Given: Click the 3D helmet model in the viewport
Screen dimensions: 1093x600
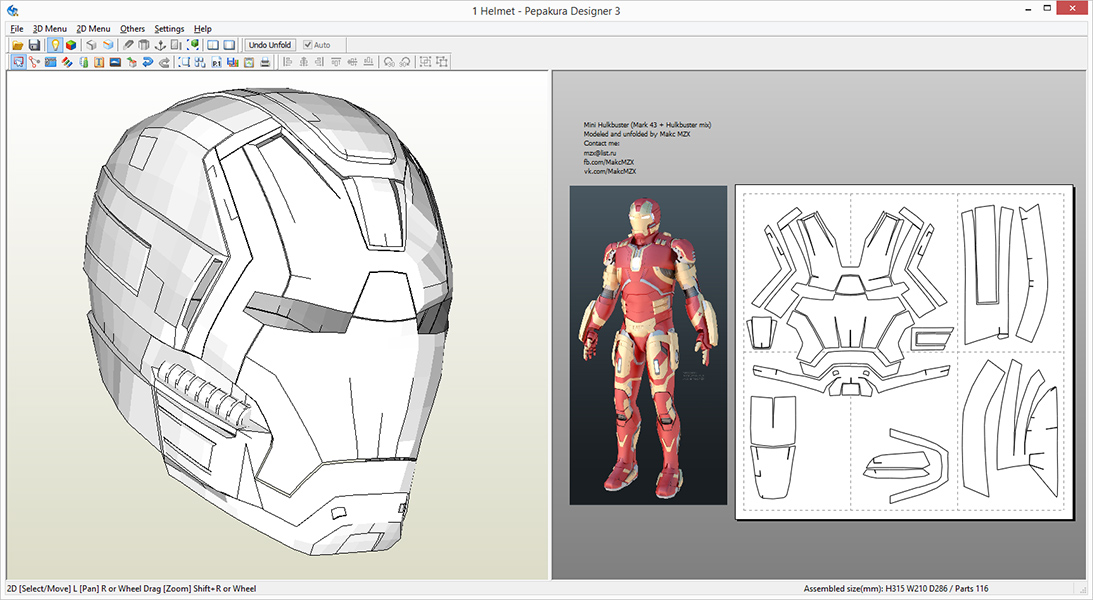Looking at the screenshot, I should [x=268, y=321].
